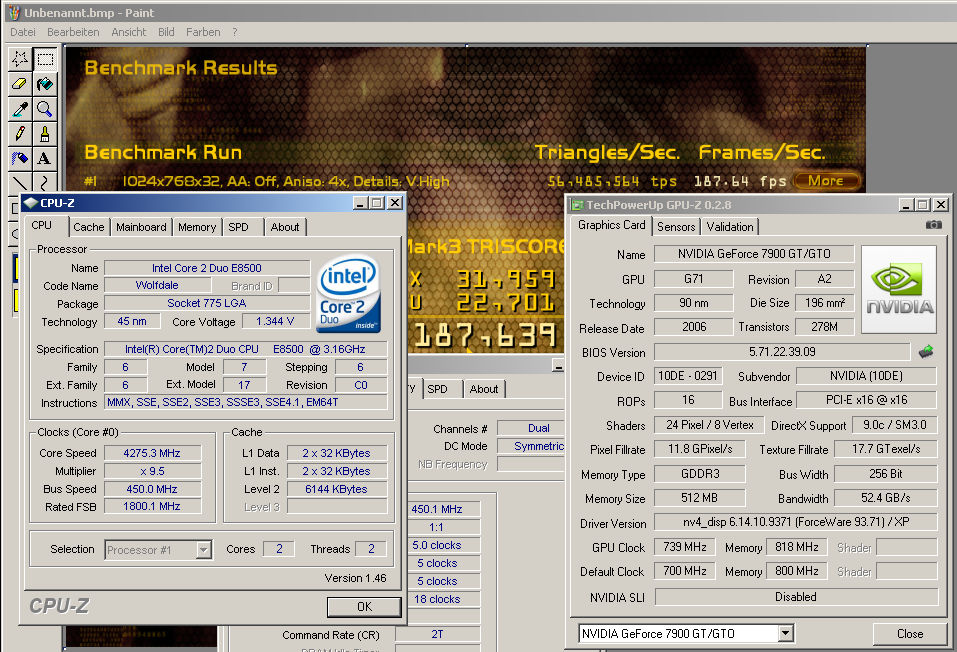Activate the Pick Color eyedropper tool
957x652 pixels.
coord(20,109)
